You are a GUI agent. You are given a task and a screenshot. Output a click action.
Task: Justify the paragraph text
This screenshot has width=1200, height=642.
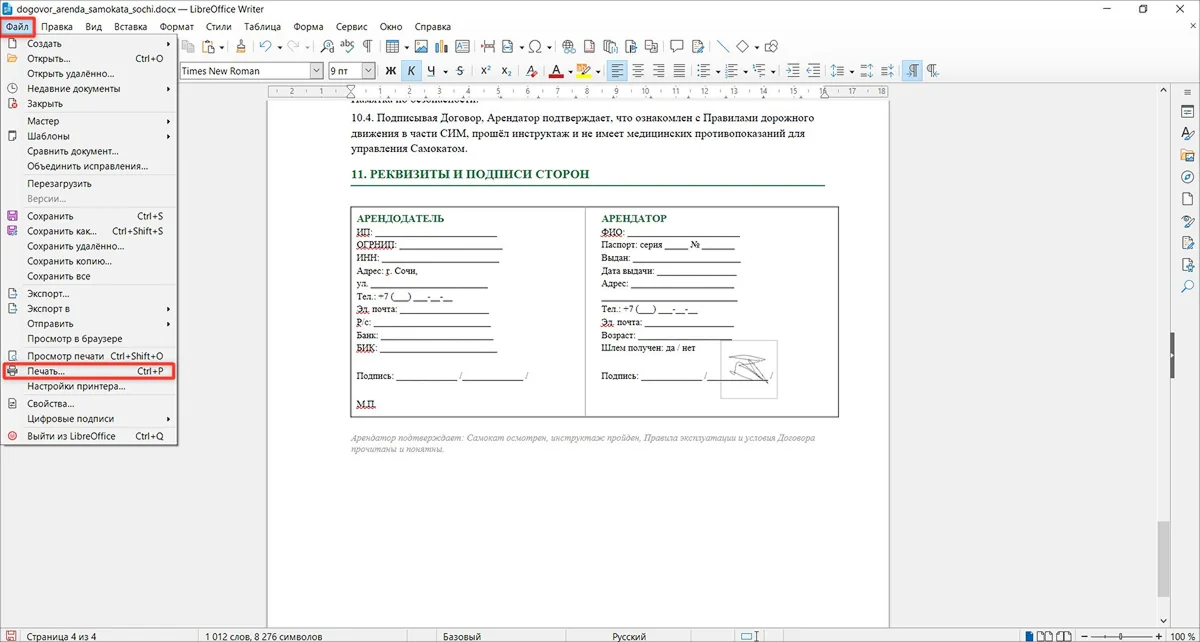click(679, 71)
